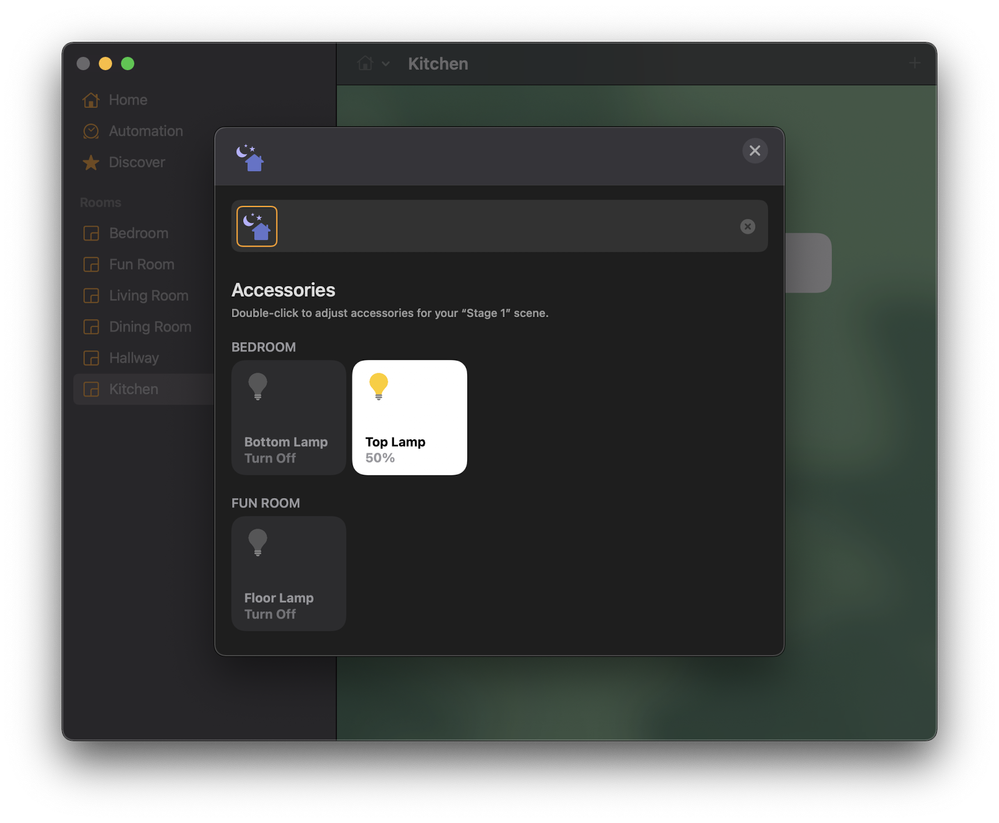Choose Living Room from the Rooms list
Screen dimensions: 999x823
pyautogui.click(x=148, y=296)
